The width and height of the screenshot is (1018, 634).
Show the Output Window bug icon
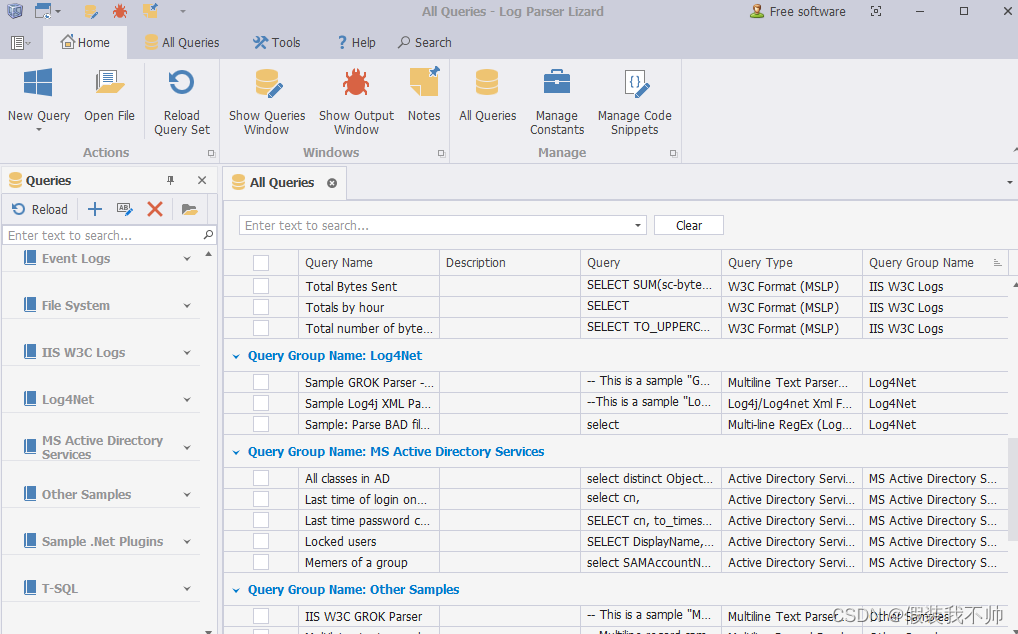(x=356, y=82)
